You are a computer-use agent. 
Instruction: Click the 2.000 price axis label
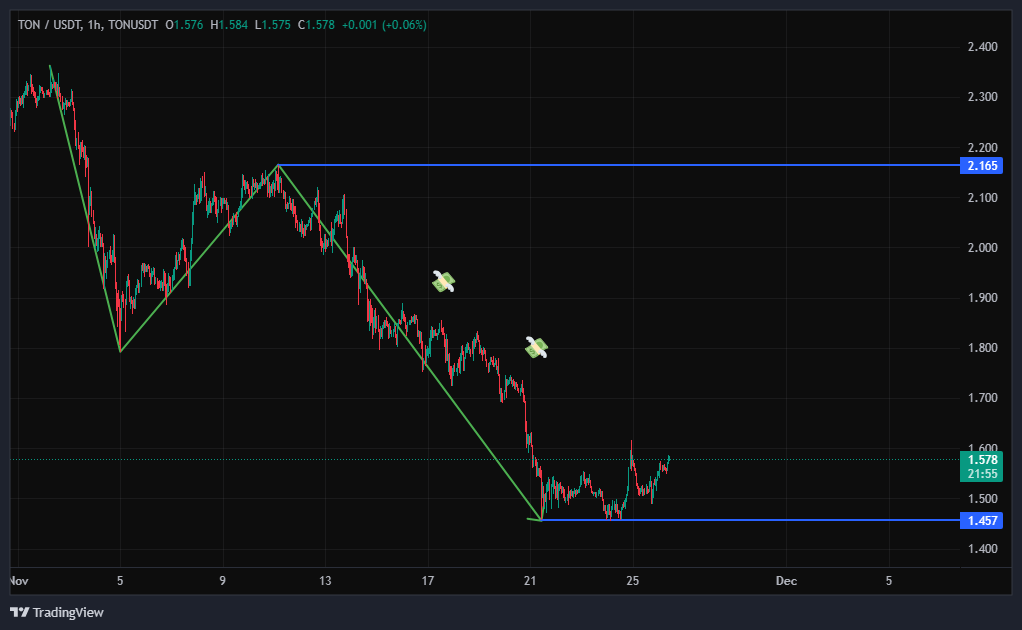pyautogui.click(x=981, y=248)
